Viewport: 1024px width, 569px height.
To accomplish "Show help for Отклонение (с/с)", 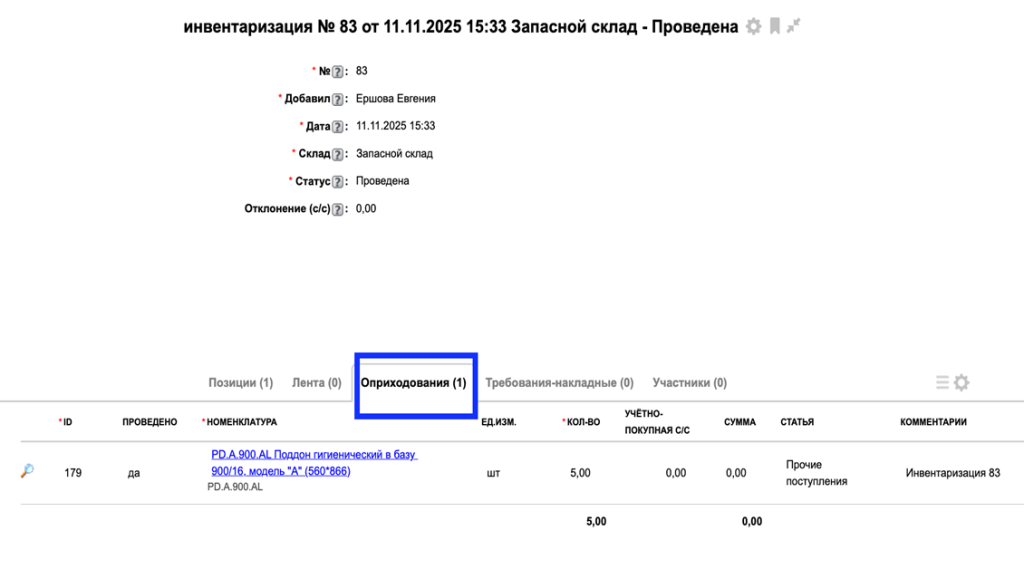I will [338, 209].
